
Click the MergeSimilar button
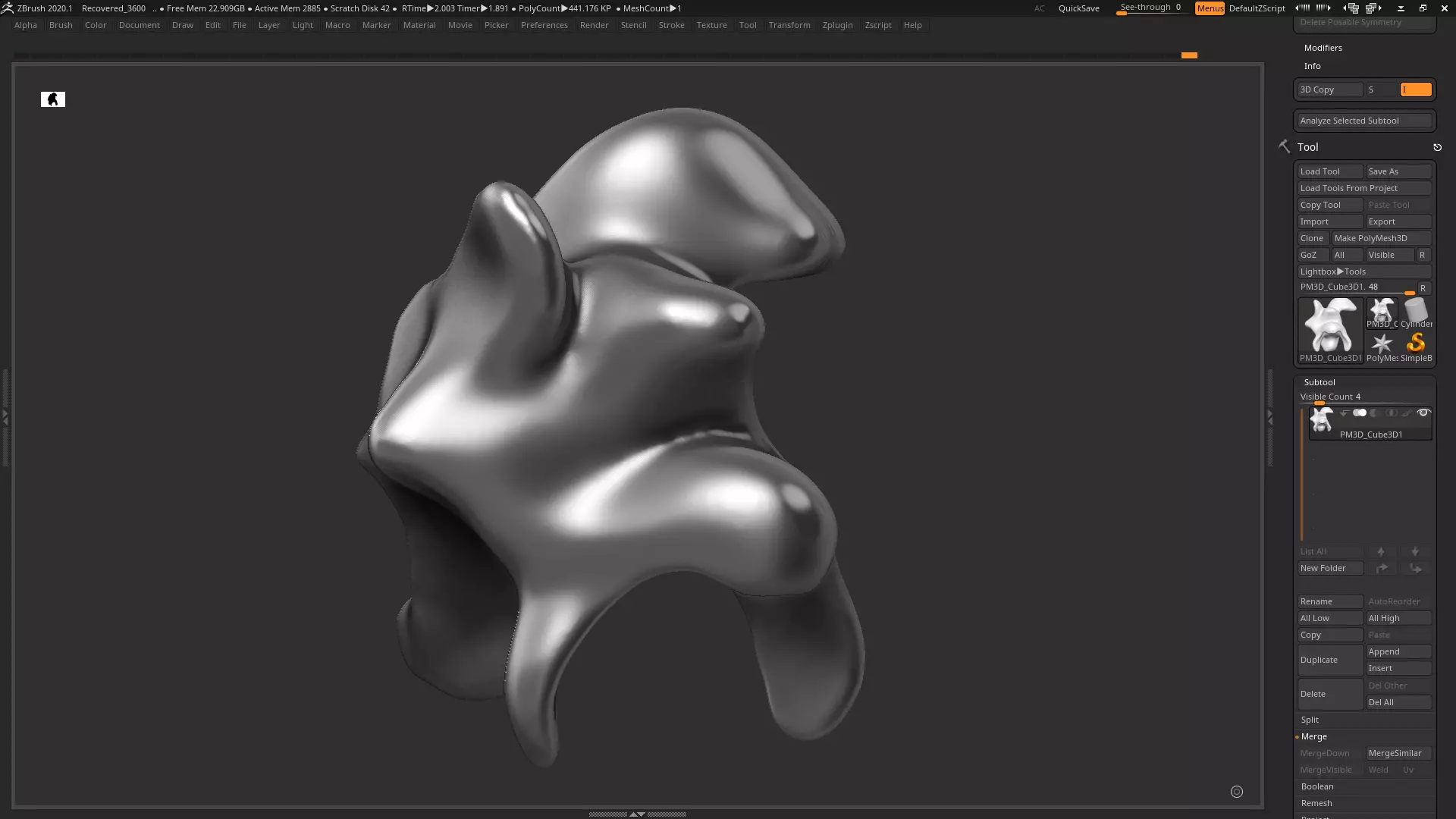coord(1398,753)
